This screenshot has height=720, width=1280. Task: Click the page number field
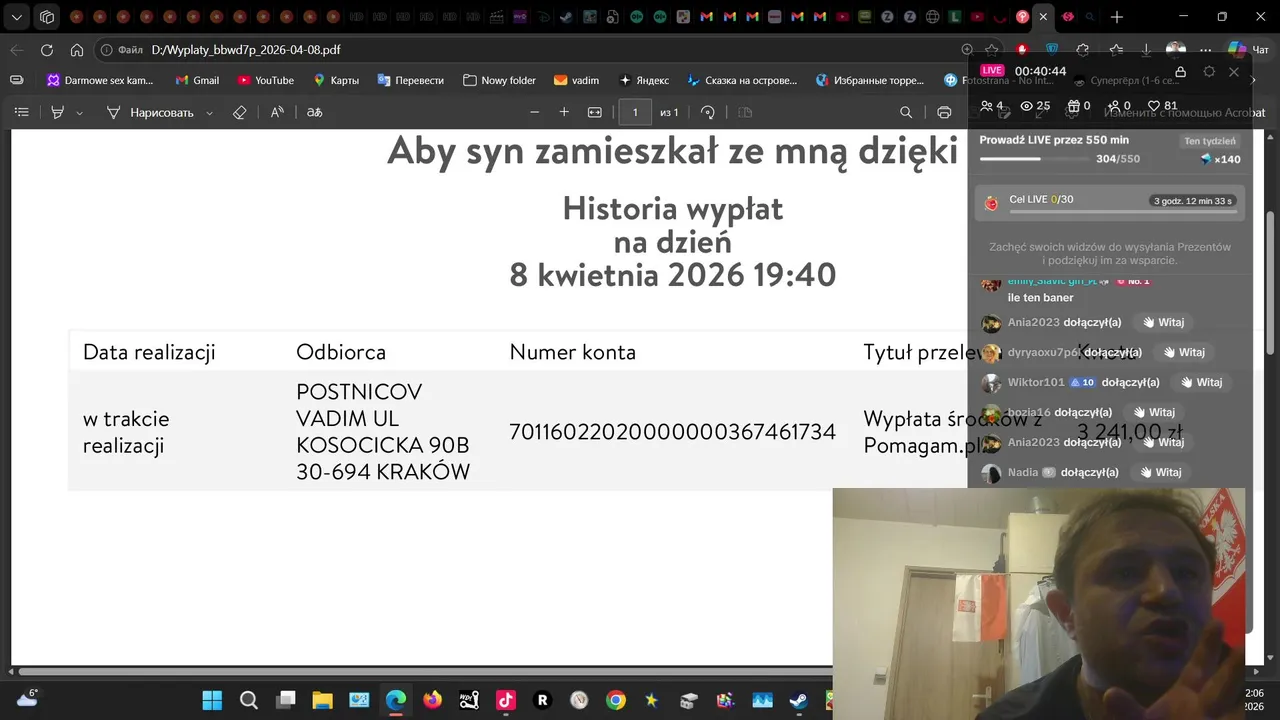point(635,113)
